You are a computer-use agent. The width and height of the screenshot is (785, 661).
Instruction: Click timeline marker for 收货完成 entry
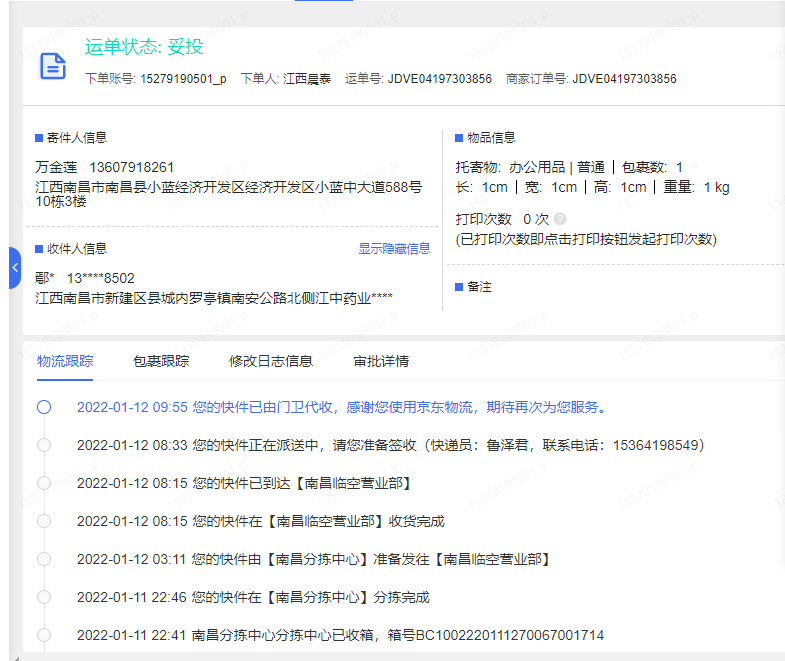pos(44,521)
